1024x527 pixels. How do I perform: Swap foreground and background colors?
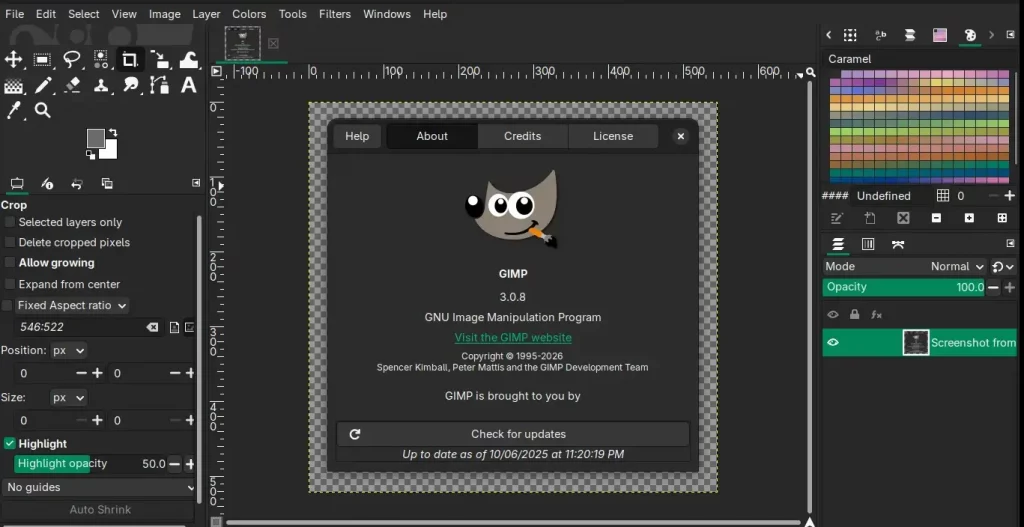113,133
